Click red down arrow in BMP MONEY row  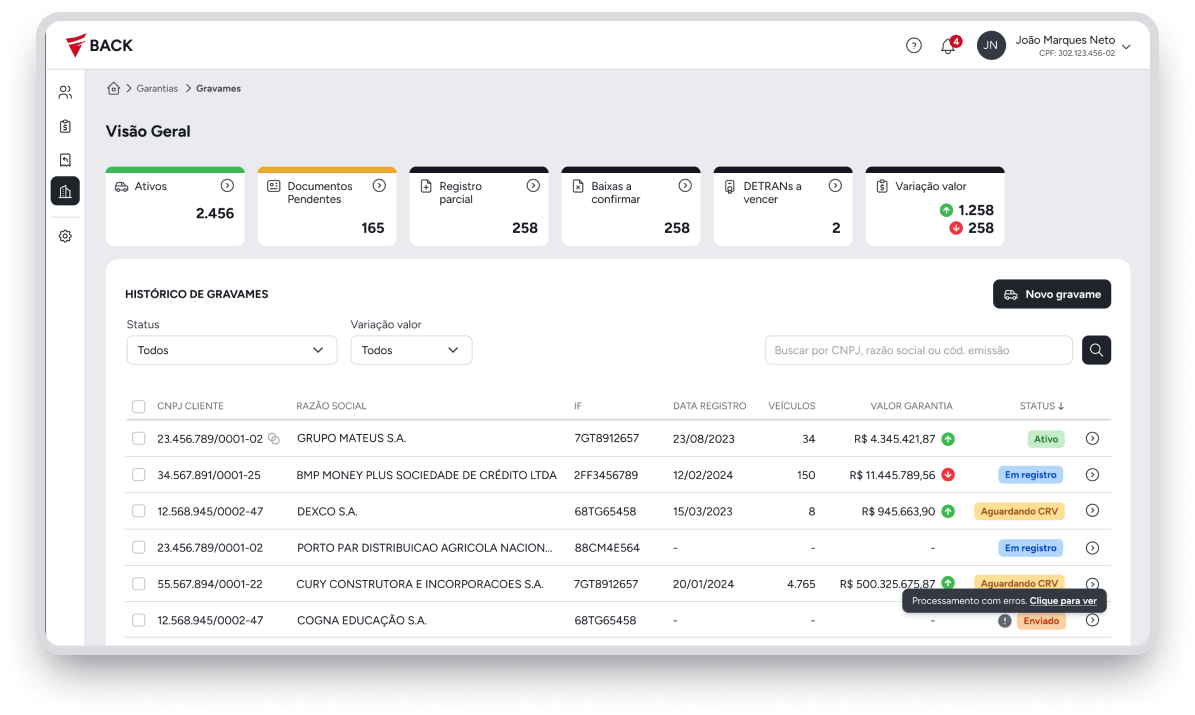(948, 475)
